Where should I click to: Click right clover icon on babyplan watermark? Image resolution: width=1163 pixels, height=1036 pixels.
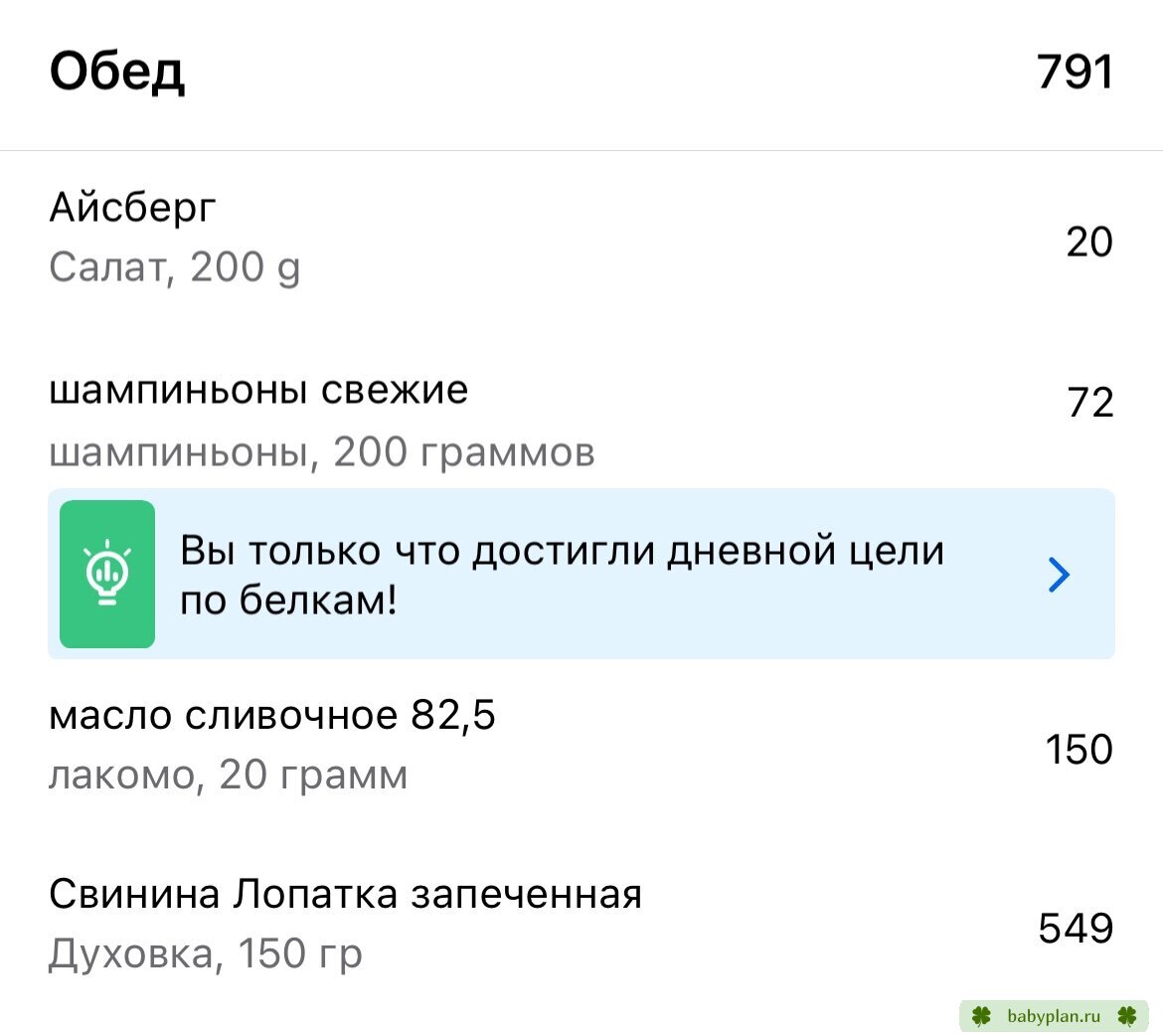pyautogui.click(x=1127, y=1016)
